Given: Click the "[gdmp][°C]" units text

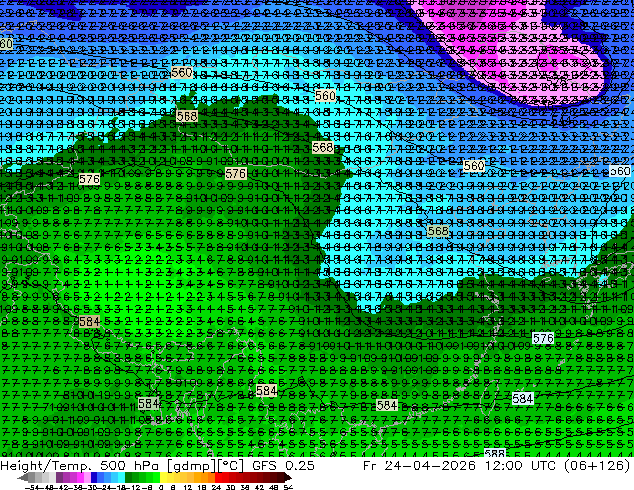Looking at the screenshot, I should (x=206, y=466).
